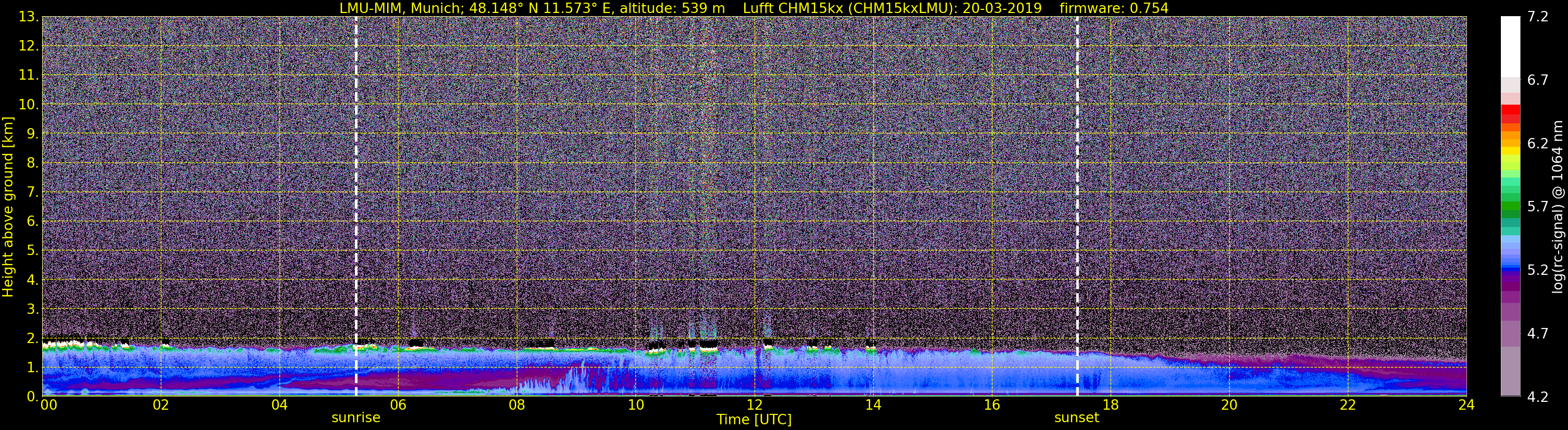This screenshot has height=430, width=1568.
Task: Click the 'Height above ground [km]' axis label
Action: (8, 207)
